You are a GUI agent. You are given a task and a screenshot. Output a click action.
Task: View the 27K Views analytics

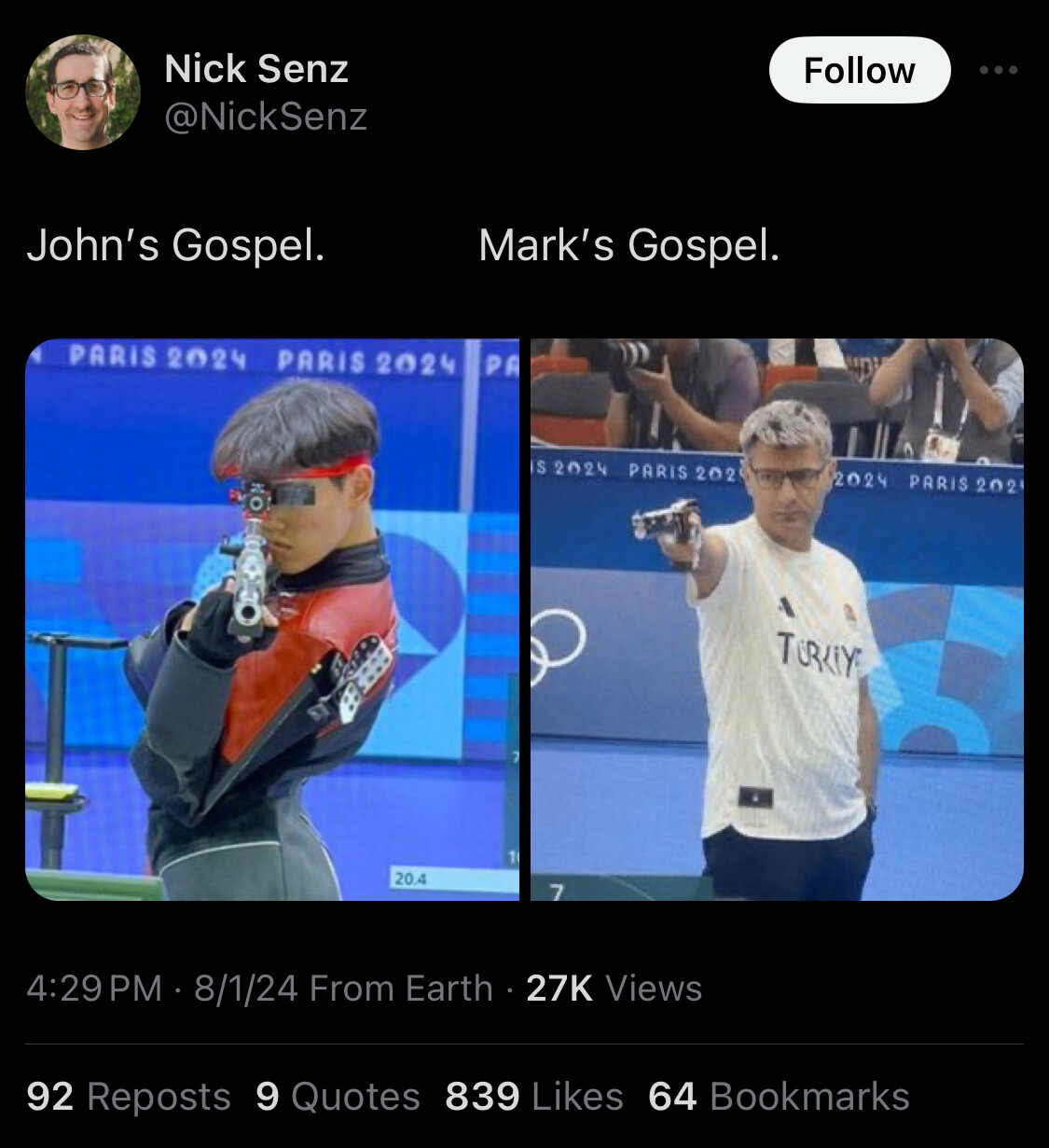(x=614, y=988)
